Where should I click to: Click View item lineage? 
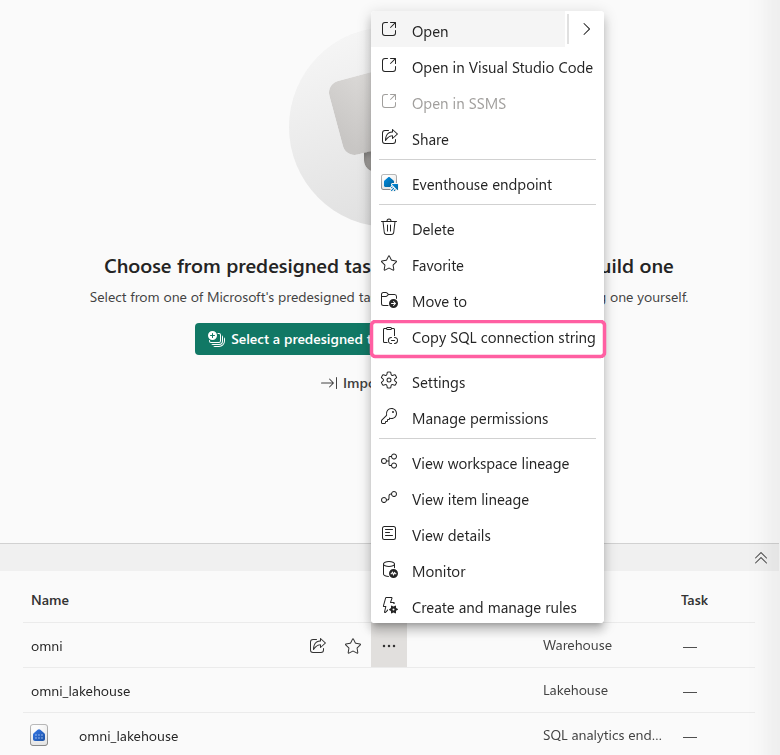[x=488, y=499]
